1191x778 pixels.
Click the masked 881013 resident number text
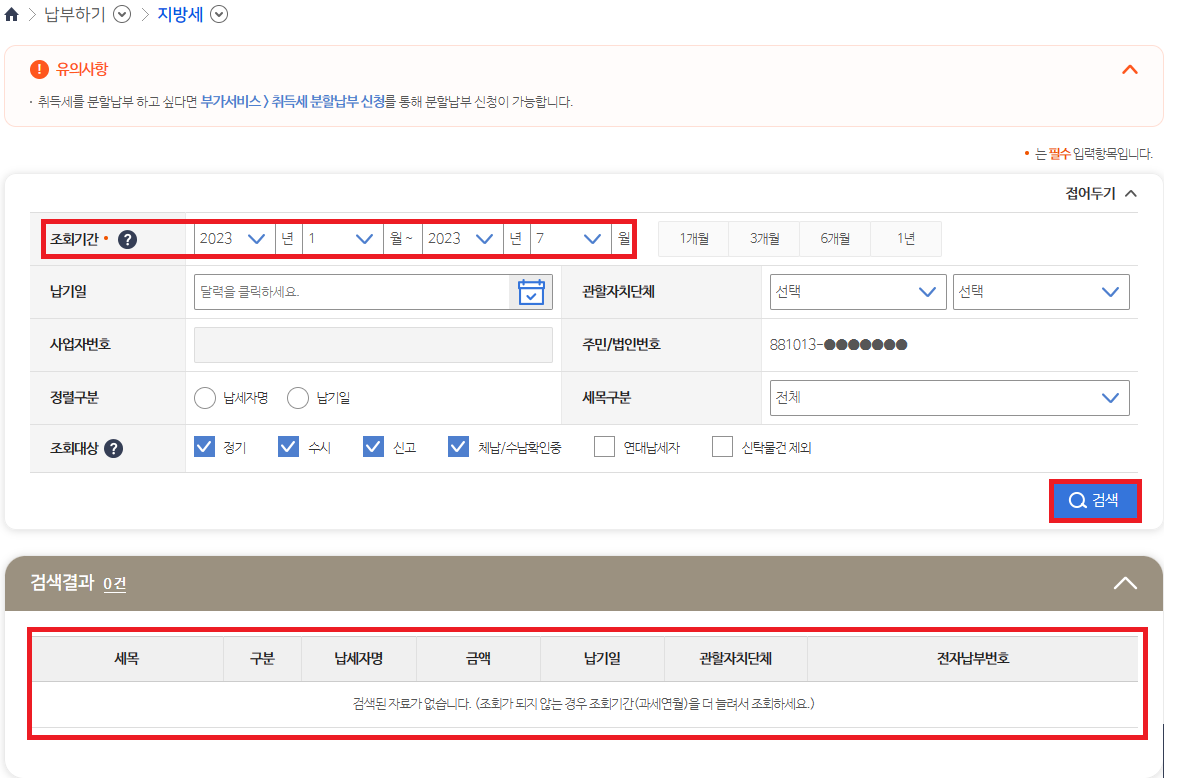839,345
